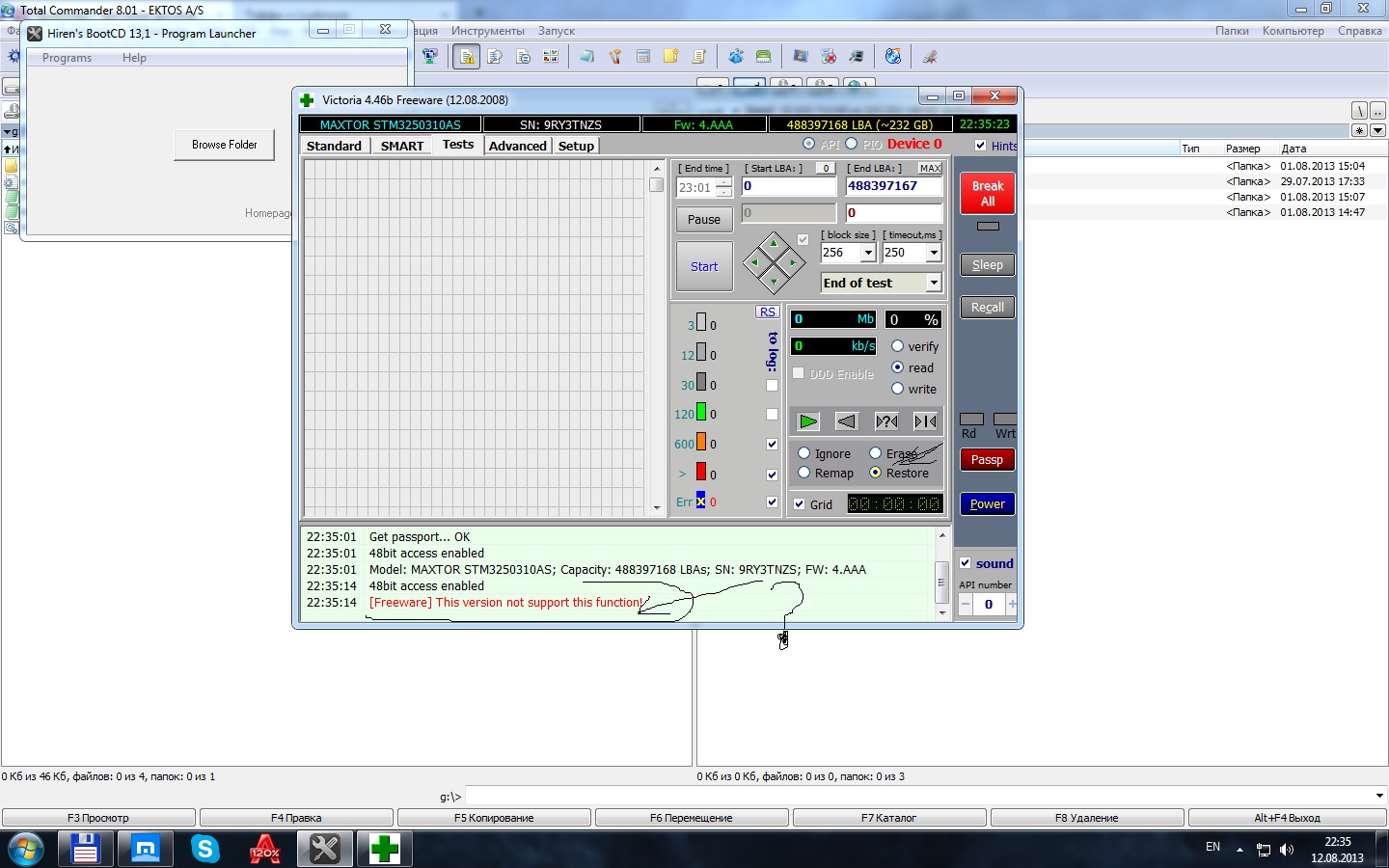Open Skype from the taskbar
The image size is (1389, 868).
click(x=205, y=849)
